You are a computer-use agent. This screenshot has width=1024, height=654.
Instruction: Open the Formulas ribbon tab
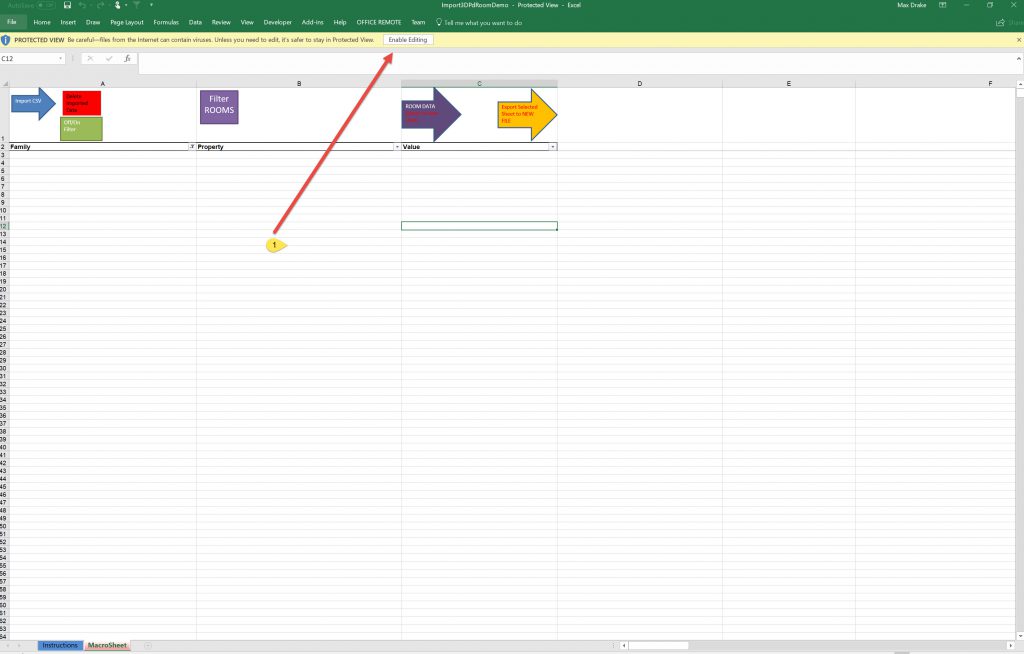click(166, 22)
